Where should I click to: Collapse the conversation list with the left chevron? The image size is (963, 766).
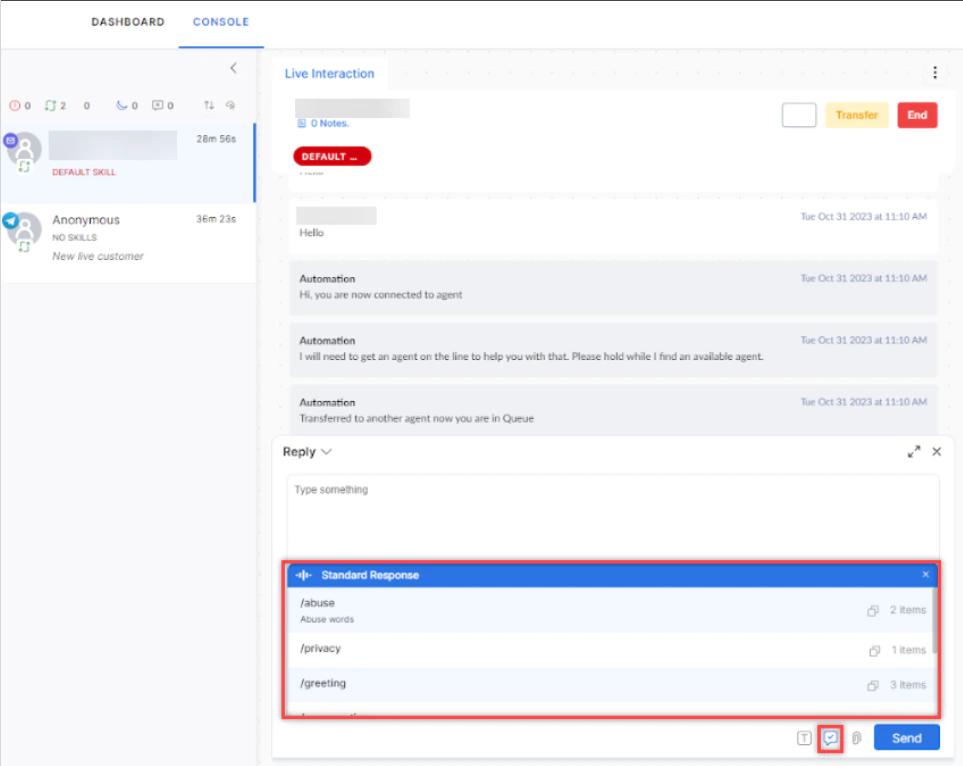[x=233, y=68]
